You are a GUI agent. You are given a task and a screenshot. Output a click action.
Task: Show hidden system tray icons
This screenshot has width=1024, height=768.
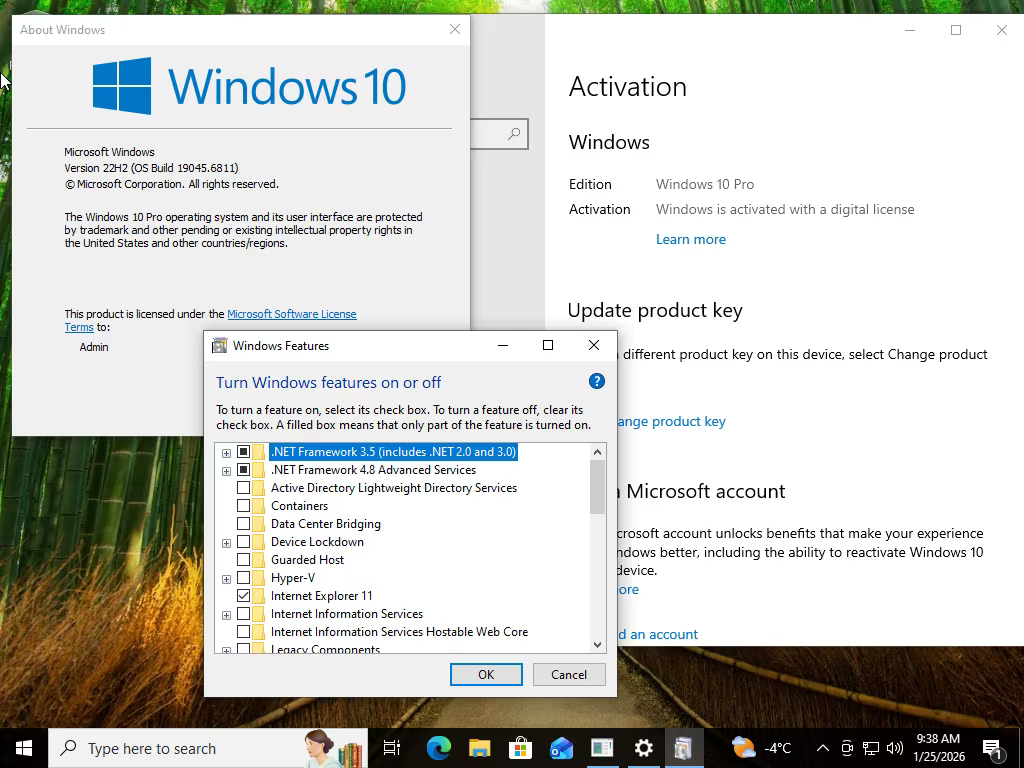click(x=823, y=748)
